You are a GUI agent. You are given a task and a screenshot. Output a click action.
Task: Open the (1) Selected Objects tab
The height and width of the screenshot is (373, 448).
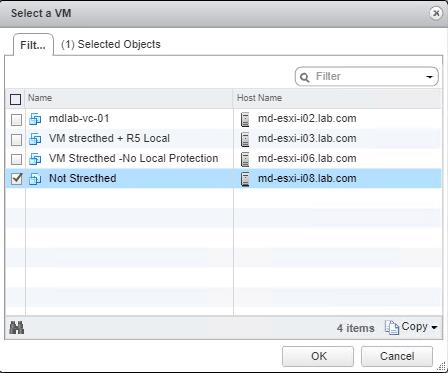coord(111,44)
